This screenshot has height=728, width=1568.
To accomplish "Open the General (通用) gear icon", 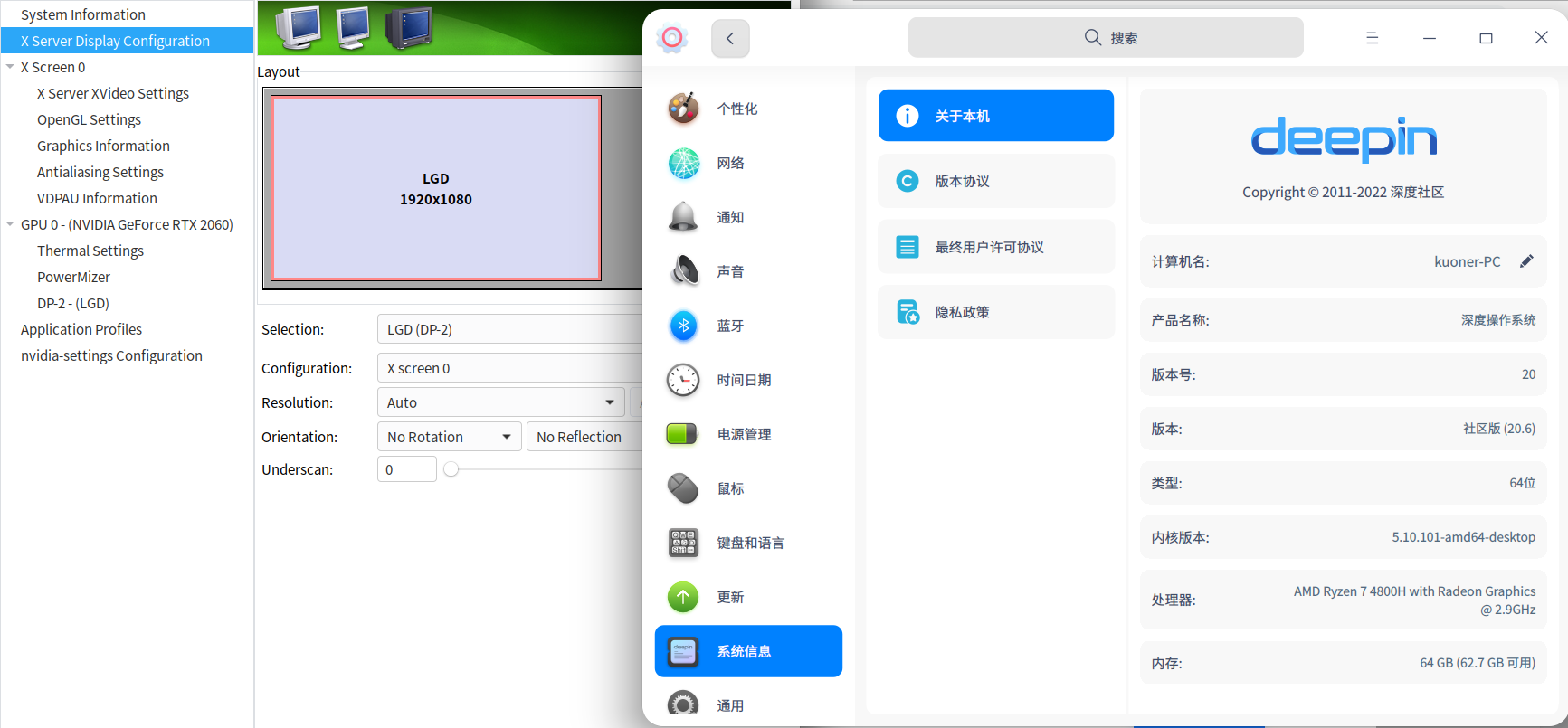I will point(683,704).
